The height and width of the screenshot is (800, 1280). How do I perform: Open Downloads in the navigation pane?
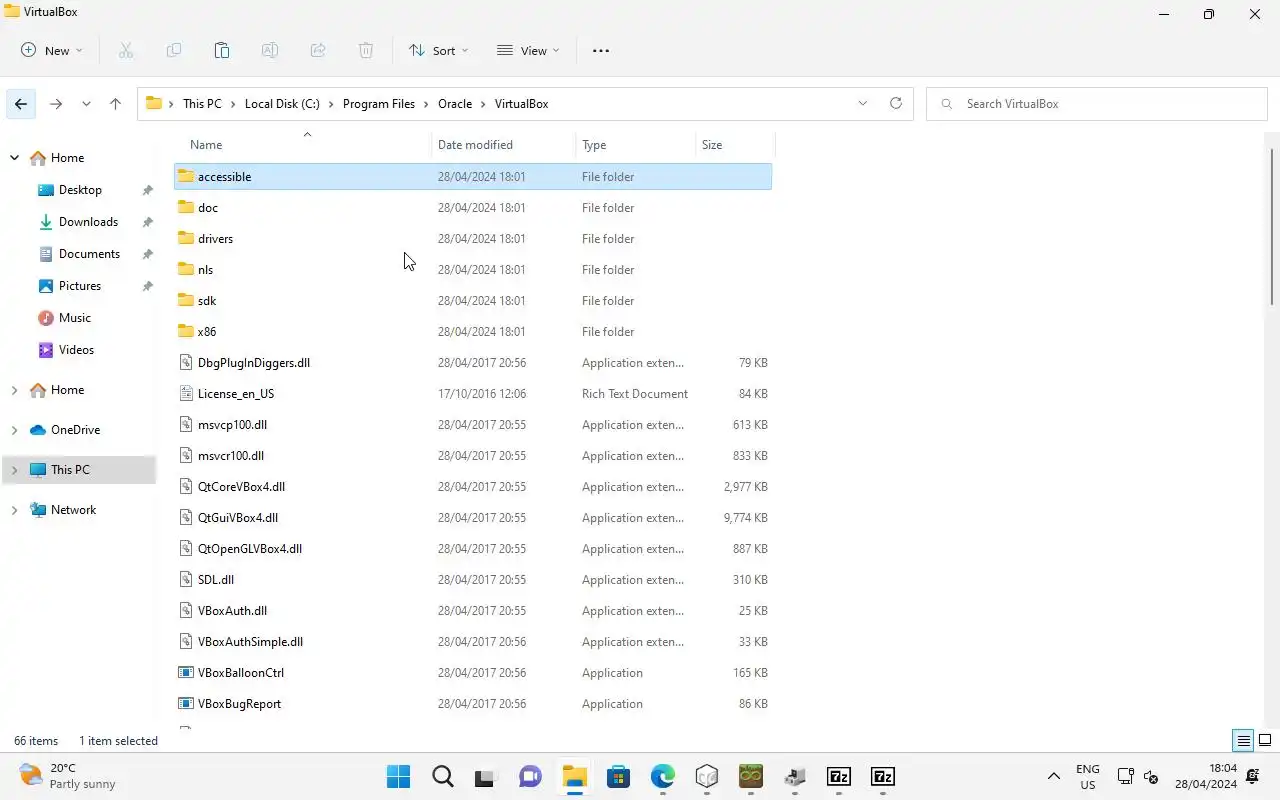pyautogui.click(x=88, y=222)
